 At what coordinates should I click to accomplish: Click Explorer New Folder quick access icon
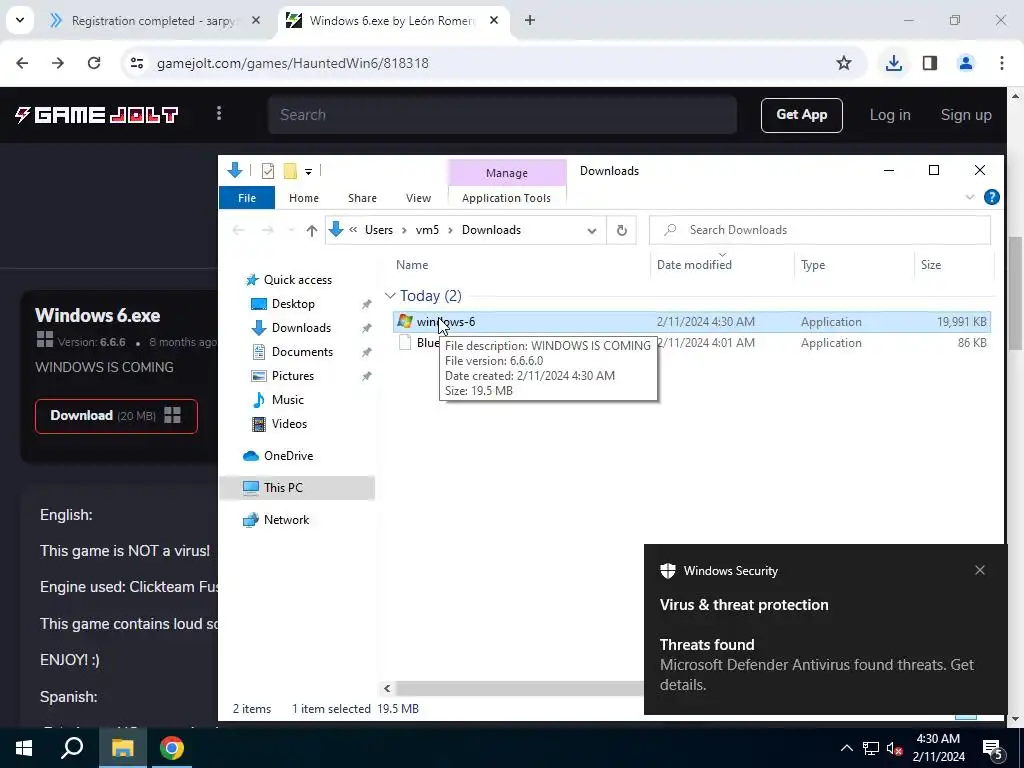pos(290,171)
